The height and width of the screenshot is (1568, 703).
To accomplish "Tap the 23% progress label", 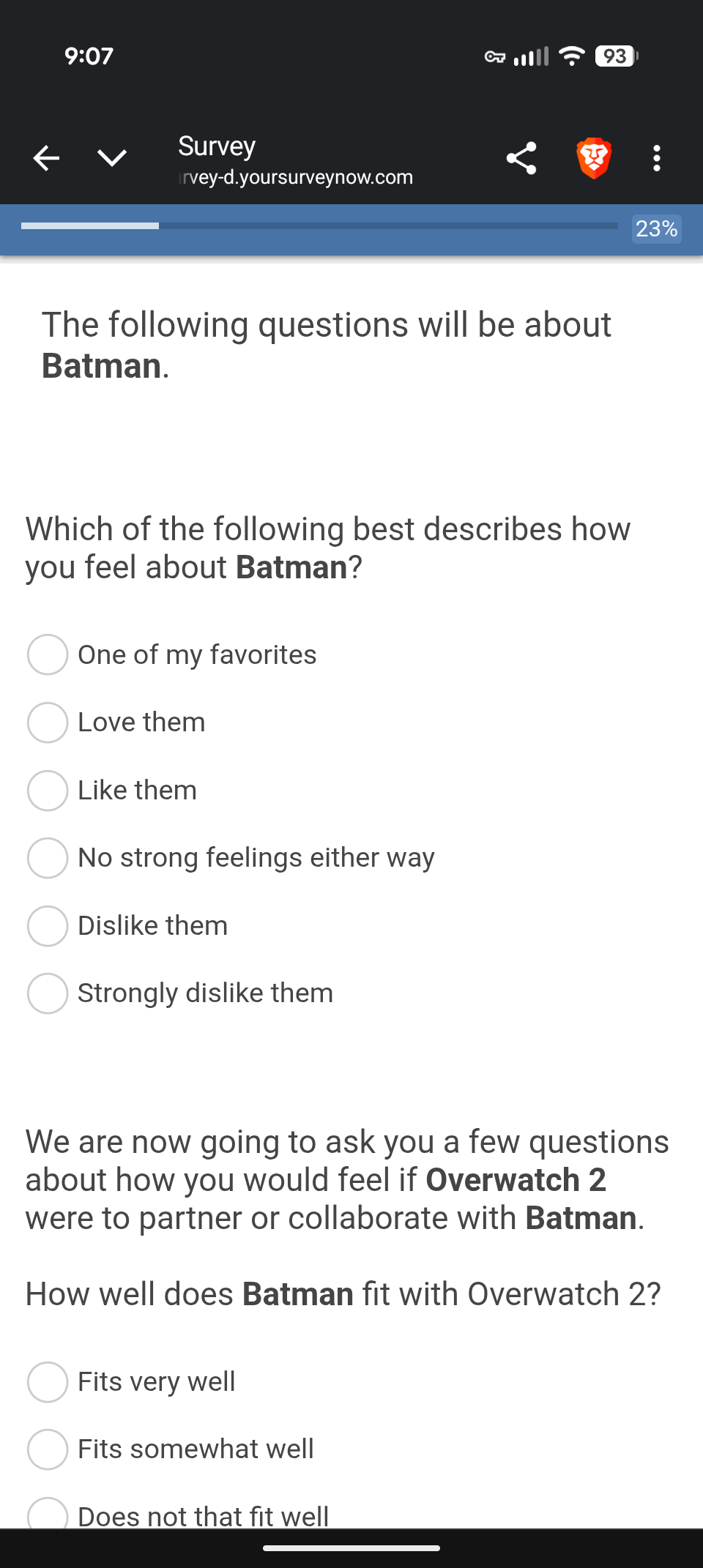I will click(x=657, y=228).
